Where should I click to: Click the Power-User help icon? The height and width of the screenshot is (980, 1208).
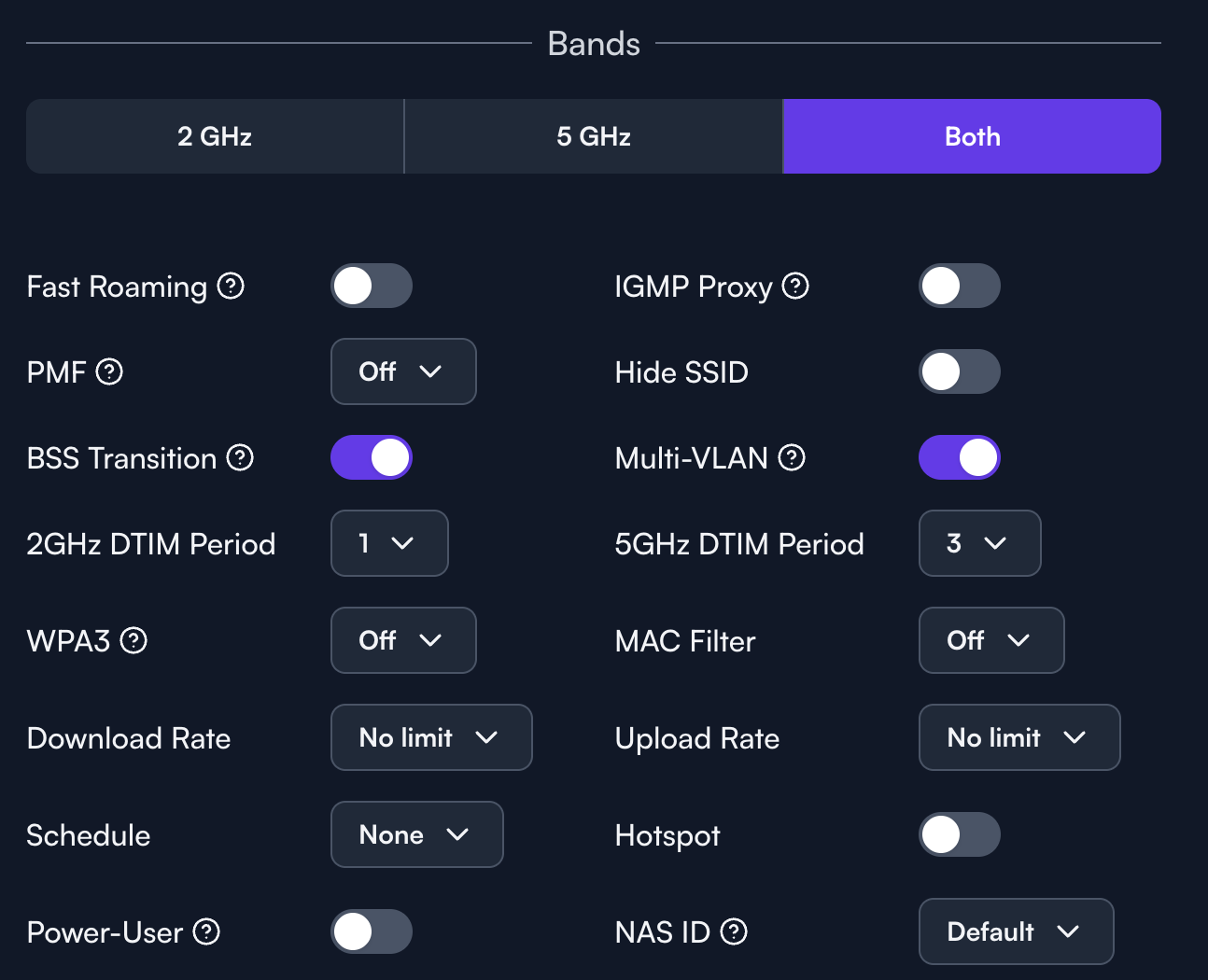tap(206, 931)
